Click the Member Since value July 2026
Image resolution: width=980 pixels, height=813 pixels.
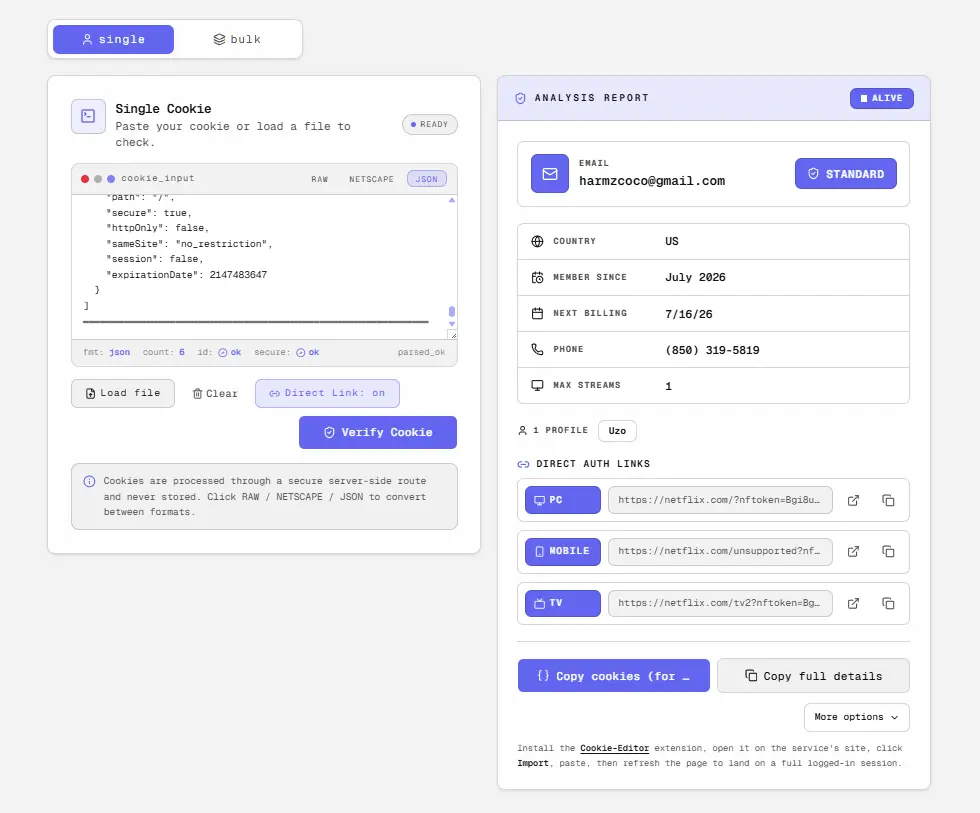pos(695,277)
